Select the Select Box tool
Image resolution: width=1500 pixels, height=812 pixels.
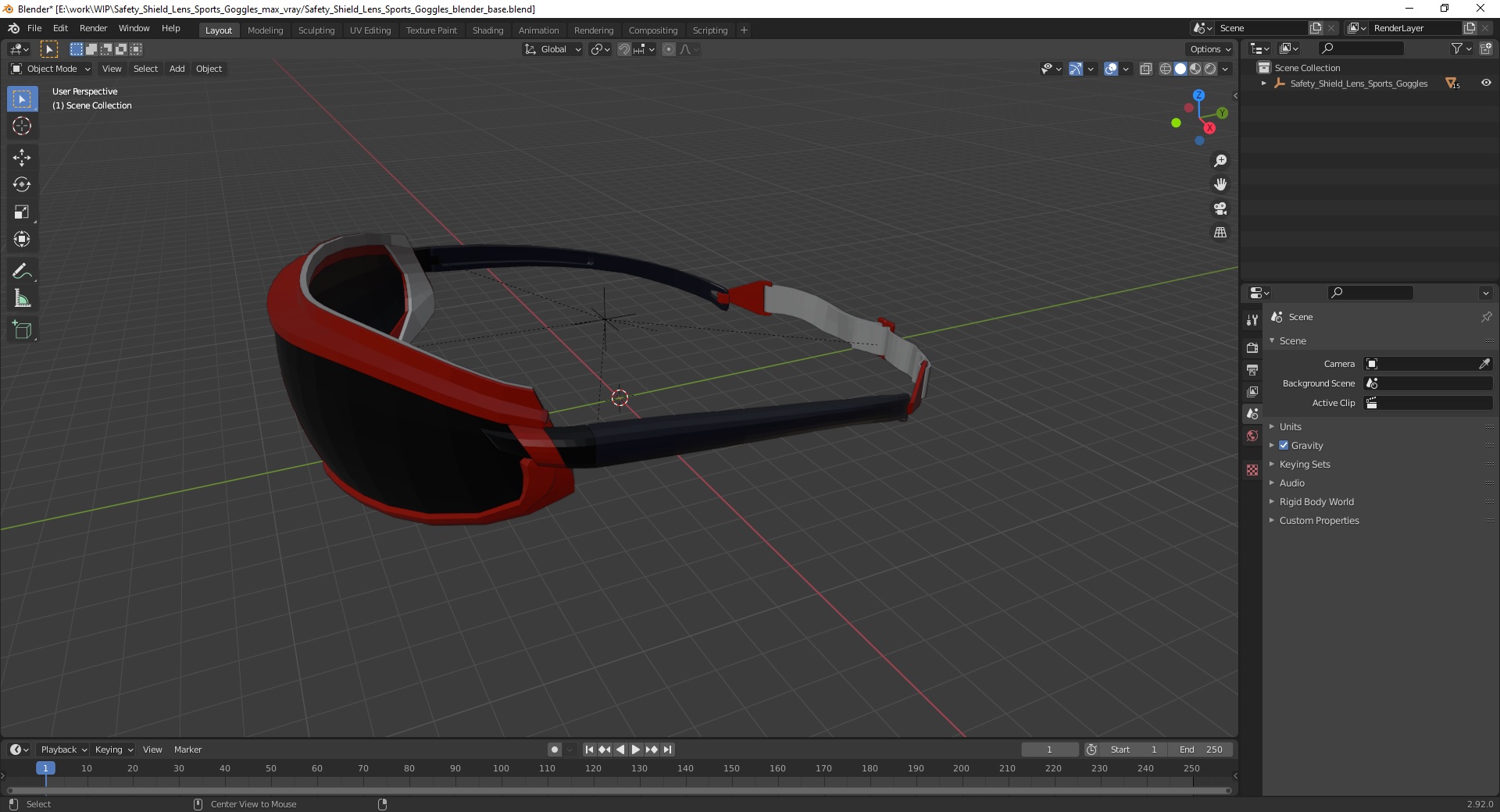click(x=22, y=99)
